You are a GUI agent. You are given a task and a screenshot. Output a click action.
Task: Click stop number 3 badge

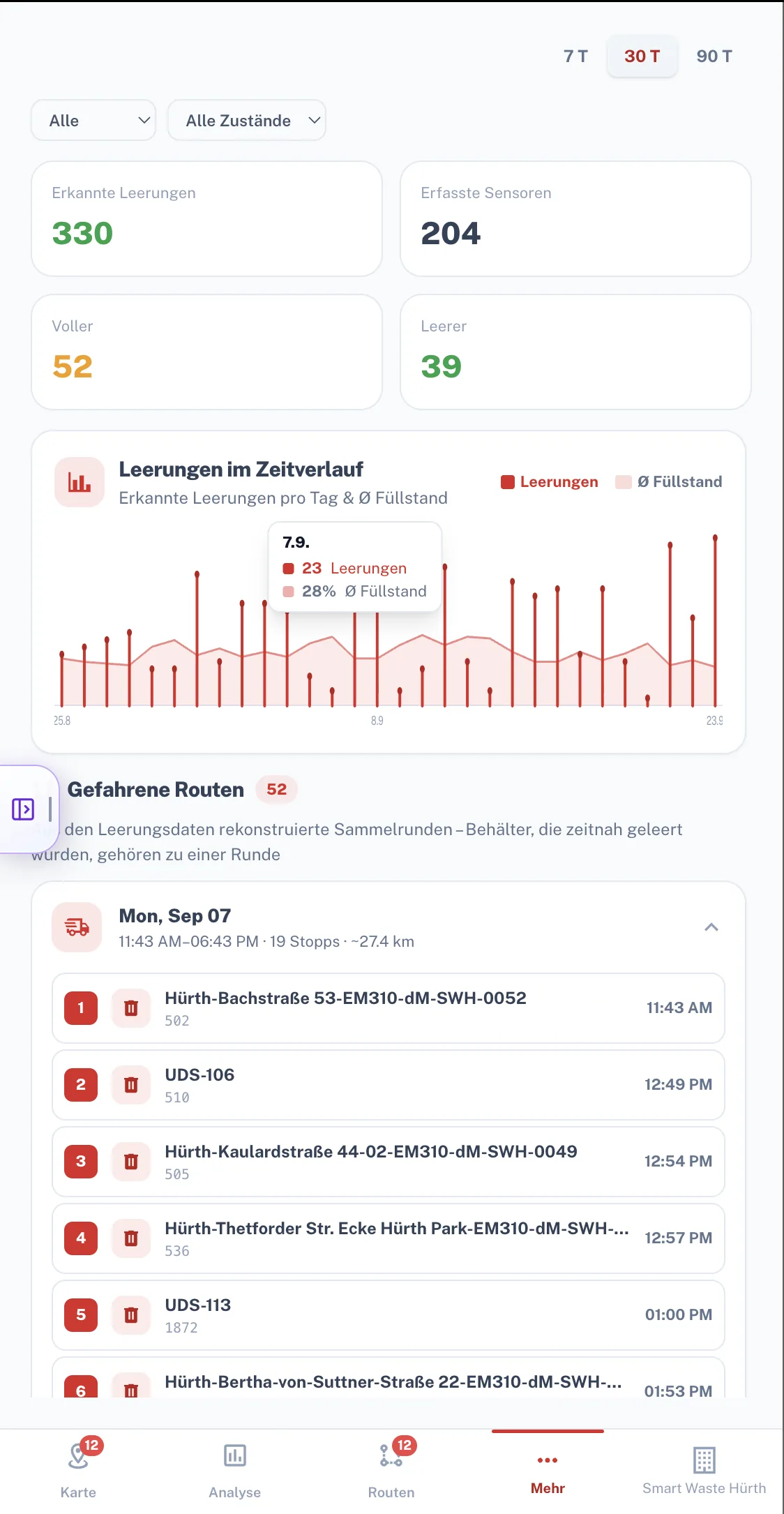click(x=81, y=1161)
